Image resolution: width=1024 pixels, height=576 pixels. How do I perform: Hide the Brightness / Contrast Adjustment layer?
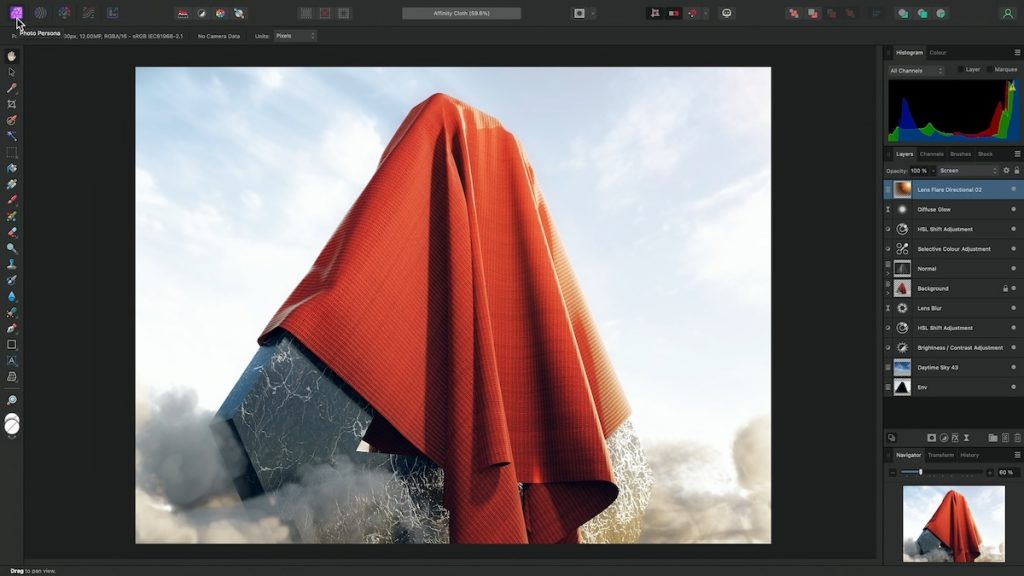pyautogui.click(x=1014, y=347)
